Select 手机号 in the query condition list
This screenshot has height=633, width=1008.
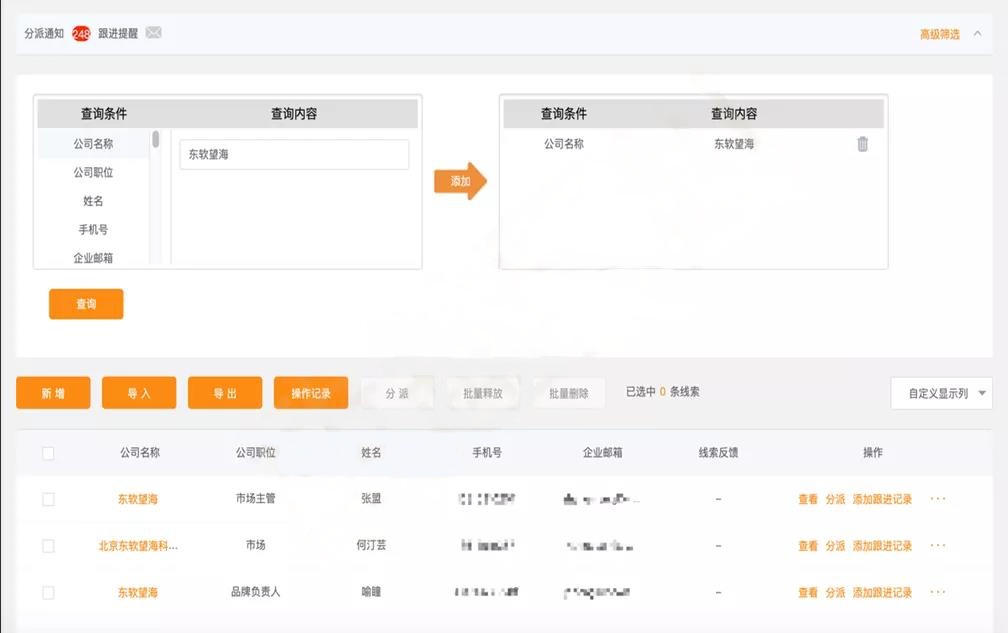[x=93, y=229]
